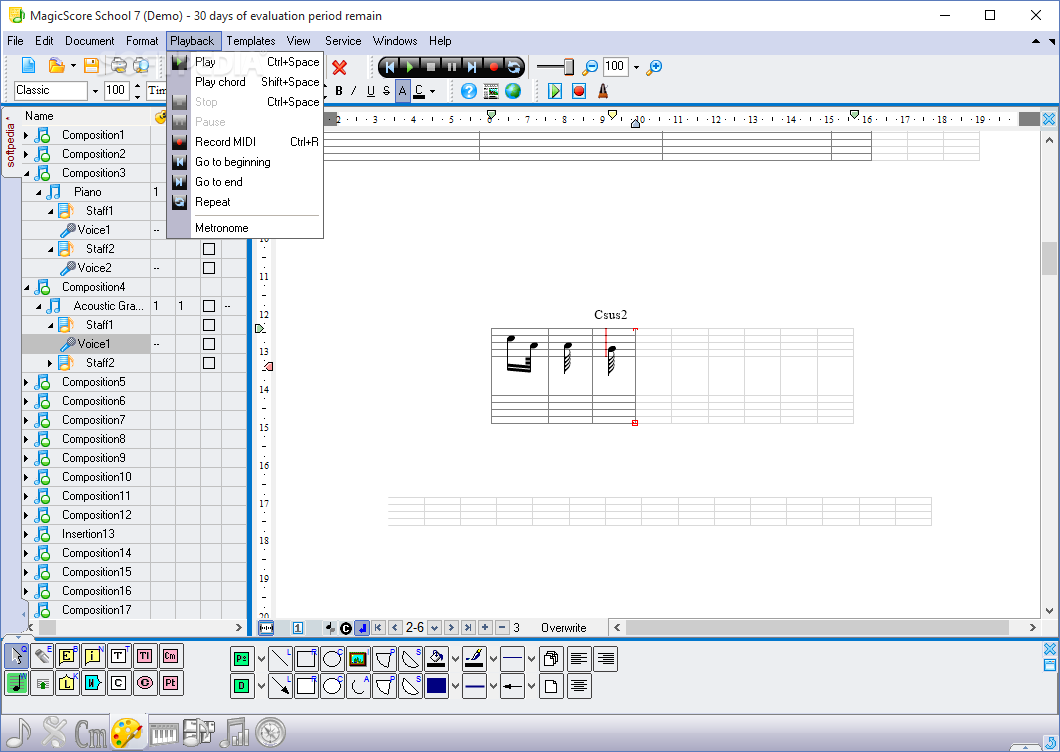Screen dimensions: 1060x752
Task: Open the large Cm chords panel
Action: click(91, 732)
